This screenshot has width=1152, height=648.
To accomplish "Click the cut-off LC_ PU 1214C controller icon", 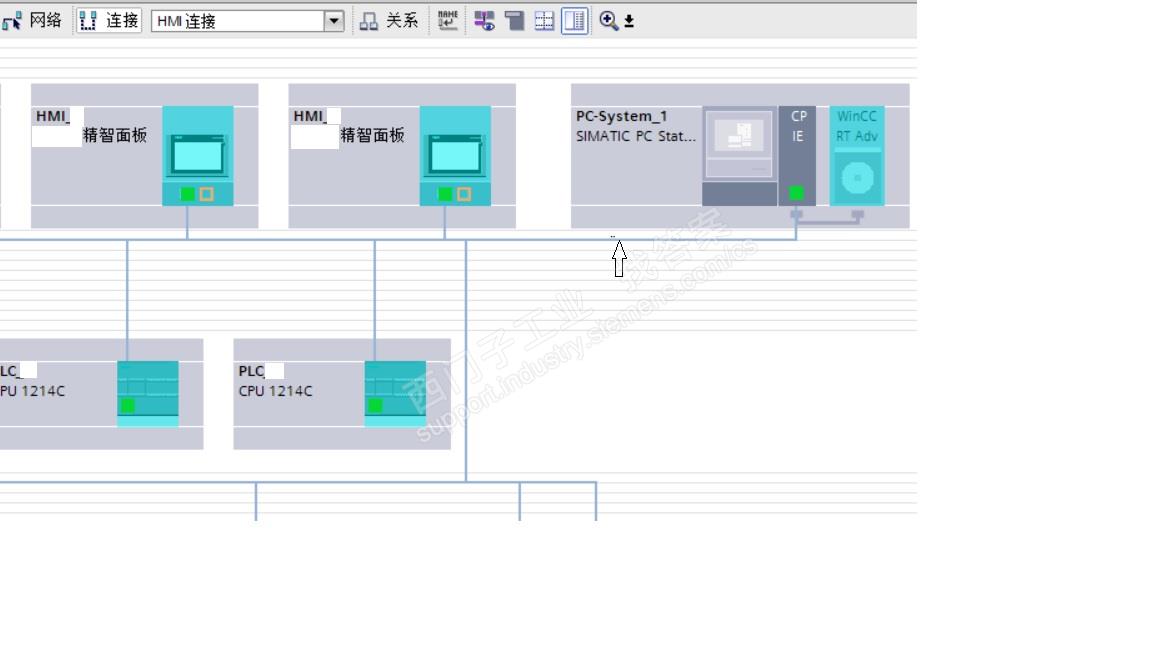I will point(148,394).
